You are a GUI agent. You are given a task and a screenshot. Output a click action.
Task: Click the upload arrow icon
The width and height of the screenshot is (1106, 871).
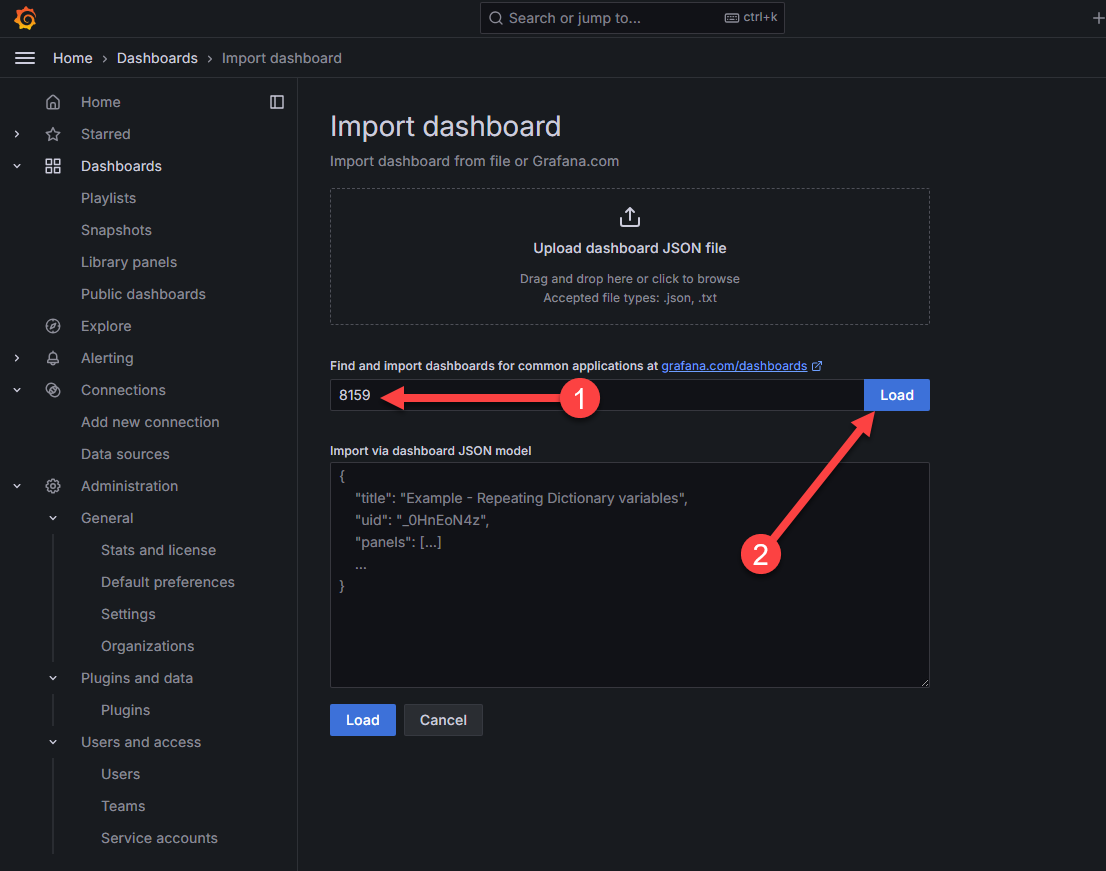pos(630,217)
